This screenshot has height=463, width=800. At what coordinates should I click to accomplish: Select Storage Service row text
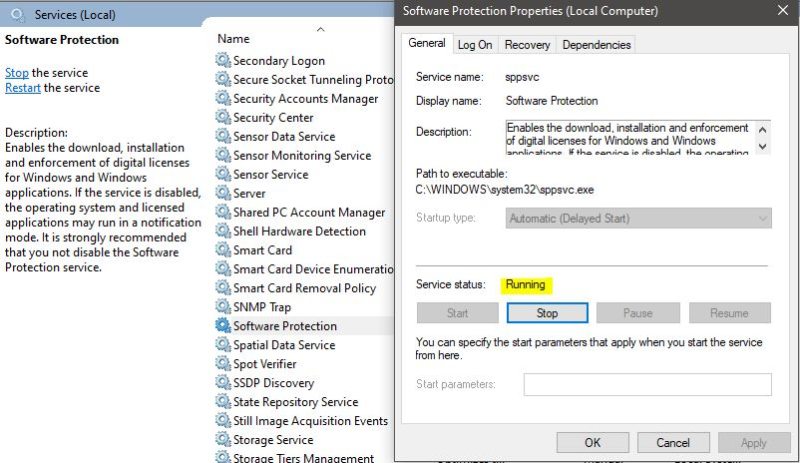pos(273,440)
